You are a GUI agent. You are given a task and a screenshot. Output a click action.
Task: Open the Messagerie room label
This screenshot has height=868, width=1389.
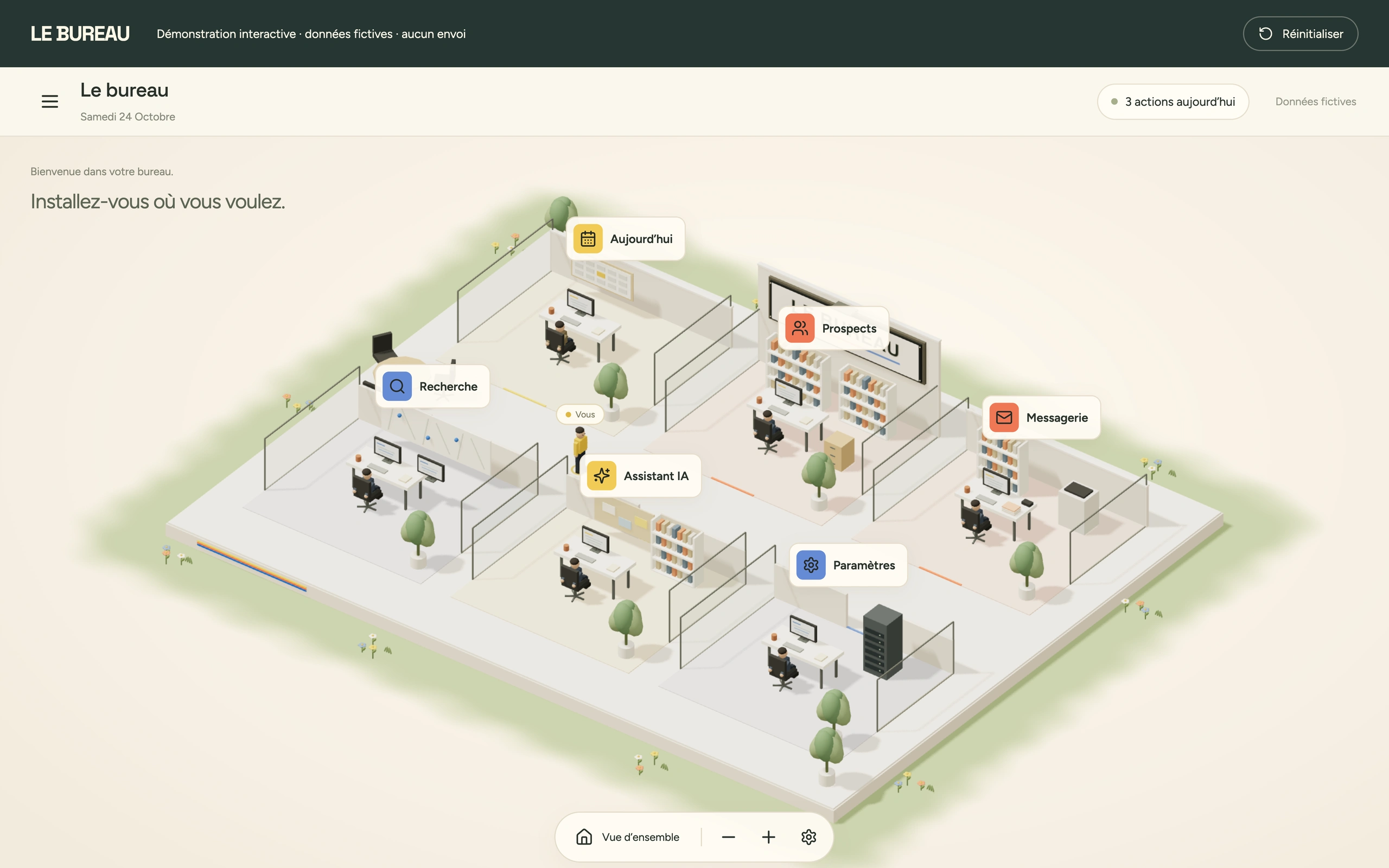pyautogui.click(x=1041, y=417)
